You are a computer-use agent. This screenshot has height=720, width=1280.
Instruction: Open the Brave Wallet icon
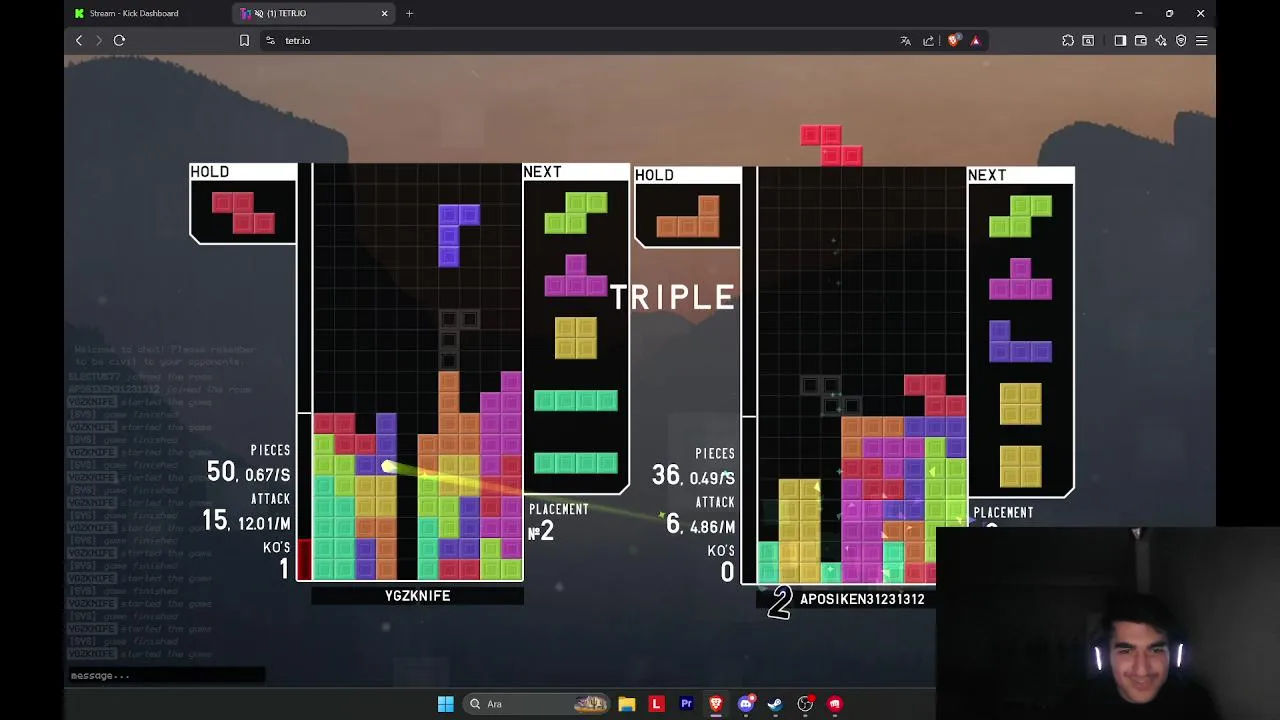[x=1140, y=40]
